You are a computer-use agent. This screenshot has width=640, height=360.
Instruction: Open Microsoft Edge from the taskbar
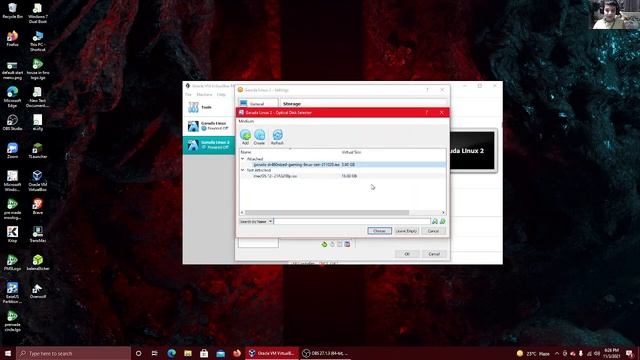tap(171, 353)
